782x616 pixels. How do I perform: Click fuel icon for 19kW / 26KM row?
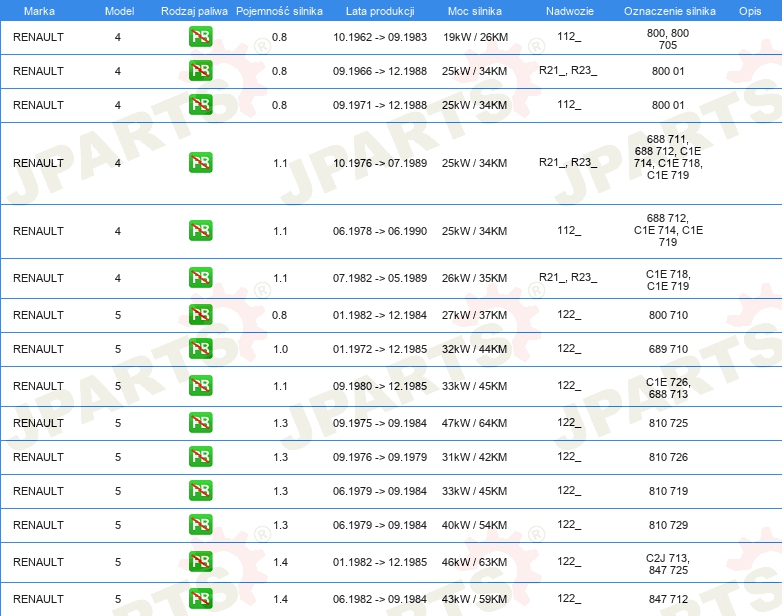click(x=200, y=37)
